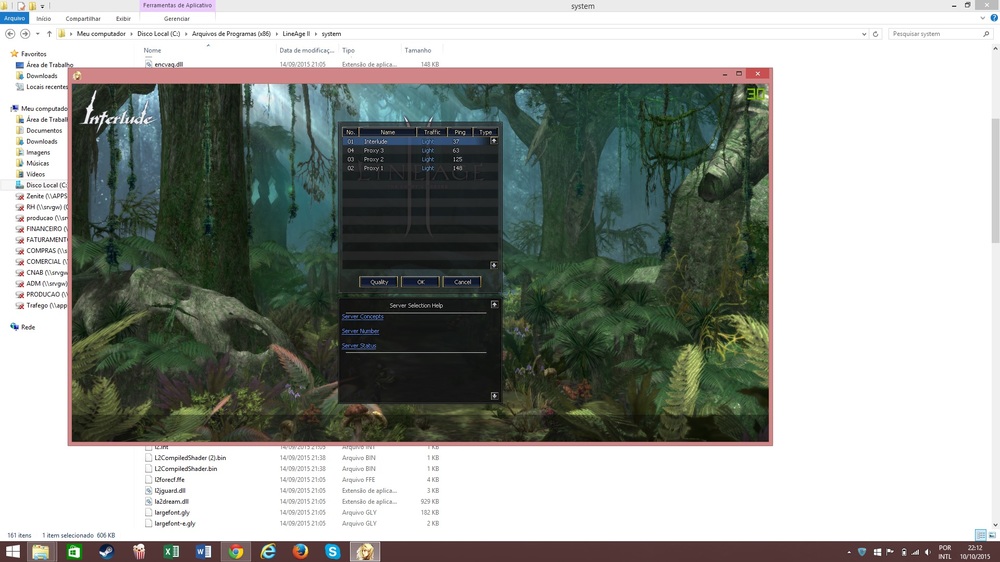Confirm server selection with OK
Screen dimensions: 1000x562
coord(421,282)
